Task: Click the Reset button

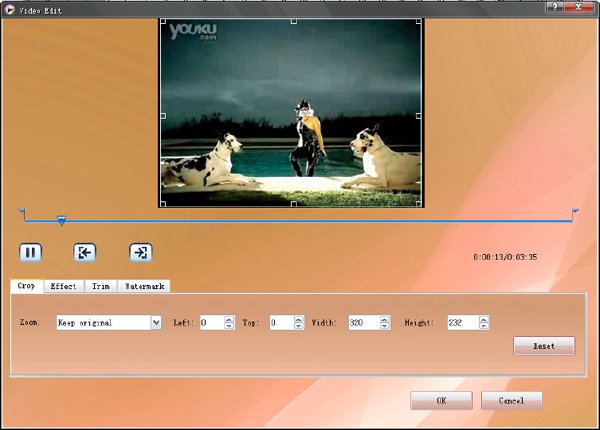Action: click(x=544, y=346)
